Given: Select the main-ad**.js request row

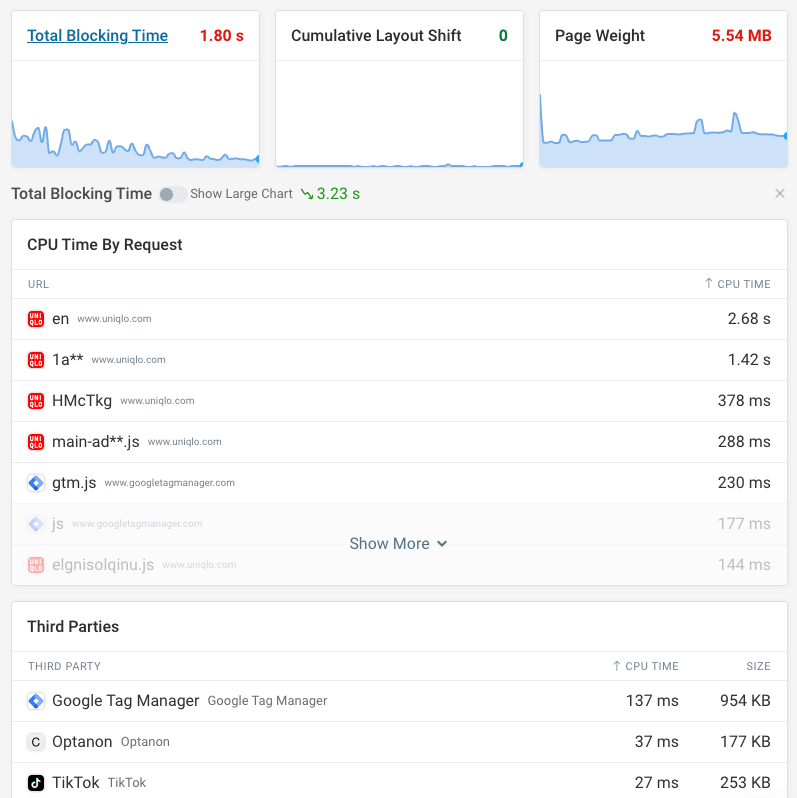Looking at the screenshot, I should point(400,442).
